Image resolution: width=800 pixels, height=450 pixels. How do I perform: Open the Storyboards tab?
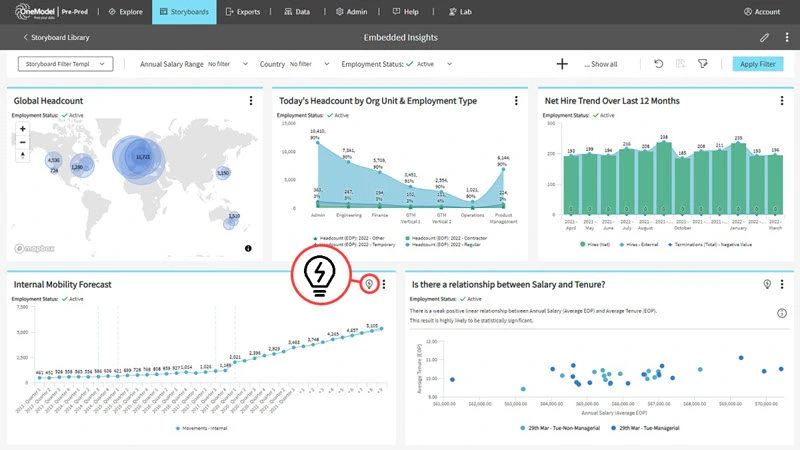point(184,12)
